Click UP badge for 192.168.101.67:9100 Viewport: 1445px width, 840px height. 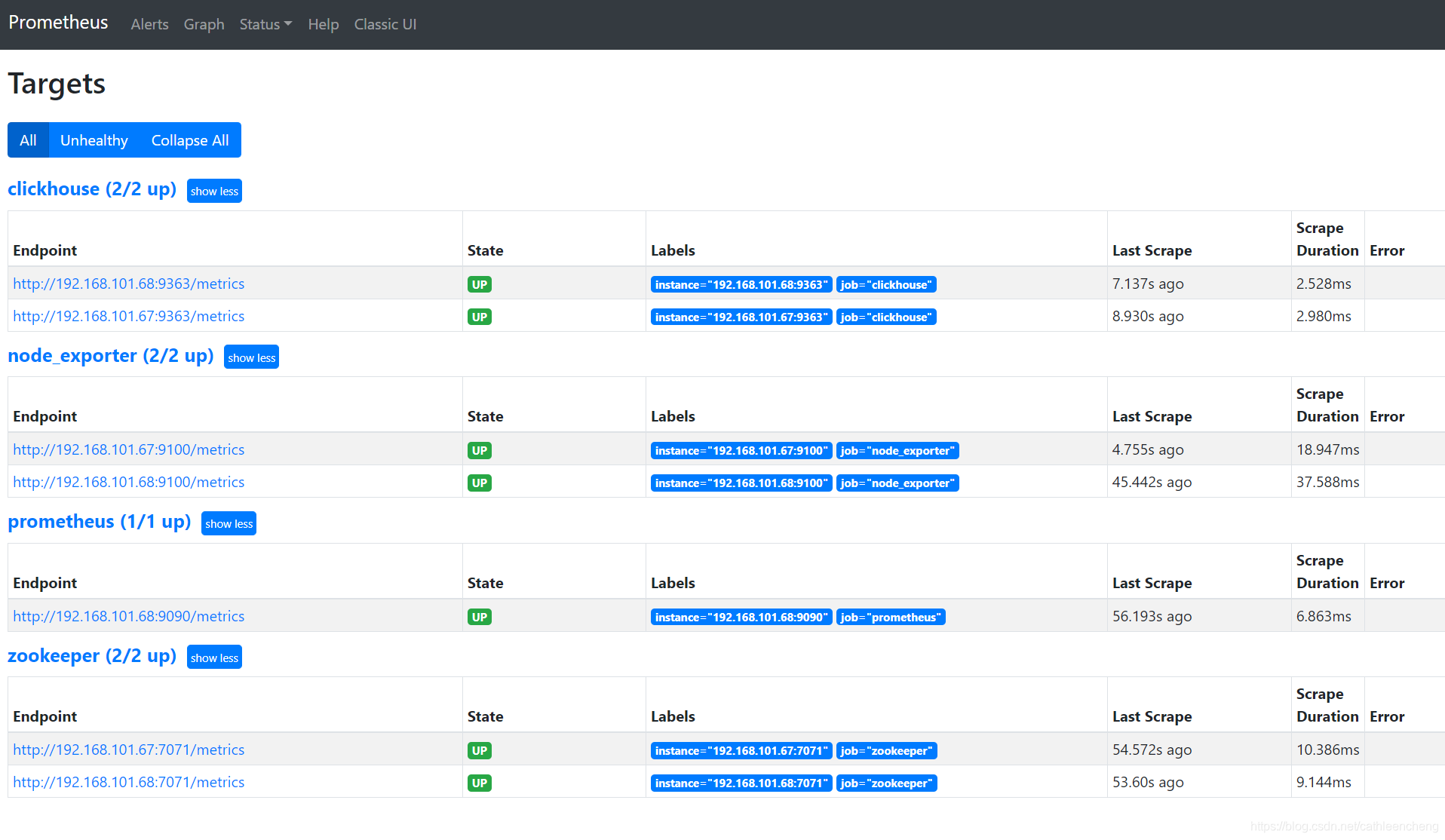tap(480, 450)
